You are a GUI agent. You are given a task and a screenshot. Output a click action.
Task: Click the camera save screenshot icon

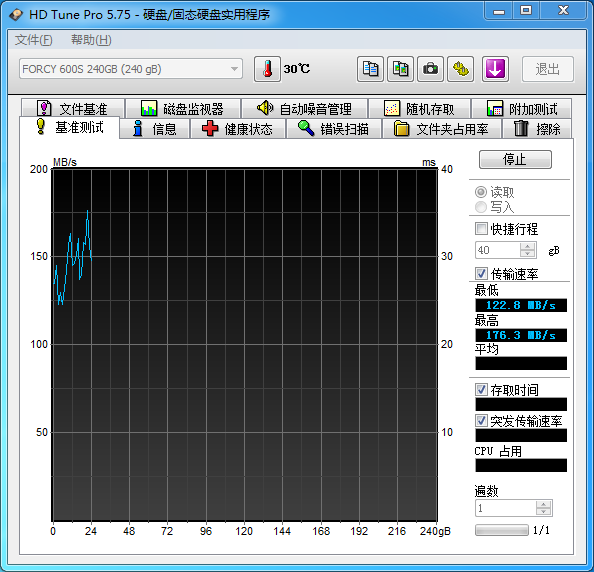coord(430,69)
